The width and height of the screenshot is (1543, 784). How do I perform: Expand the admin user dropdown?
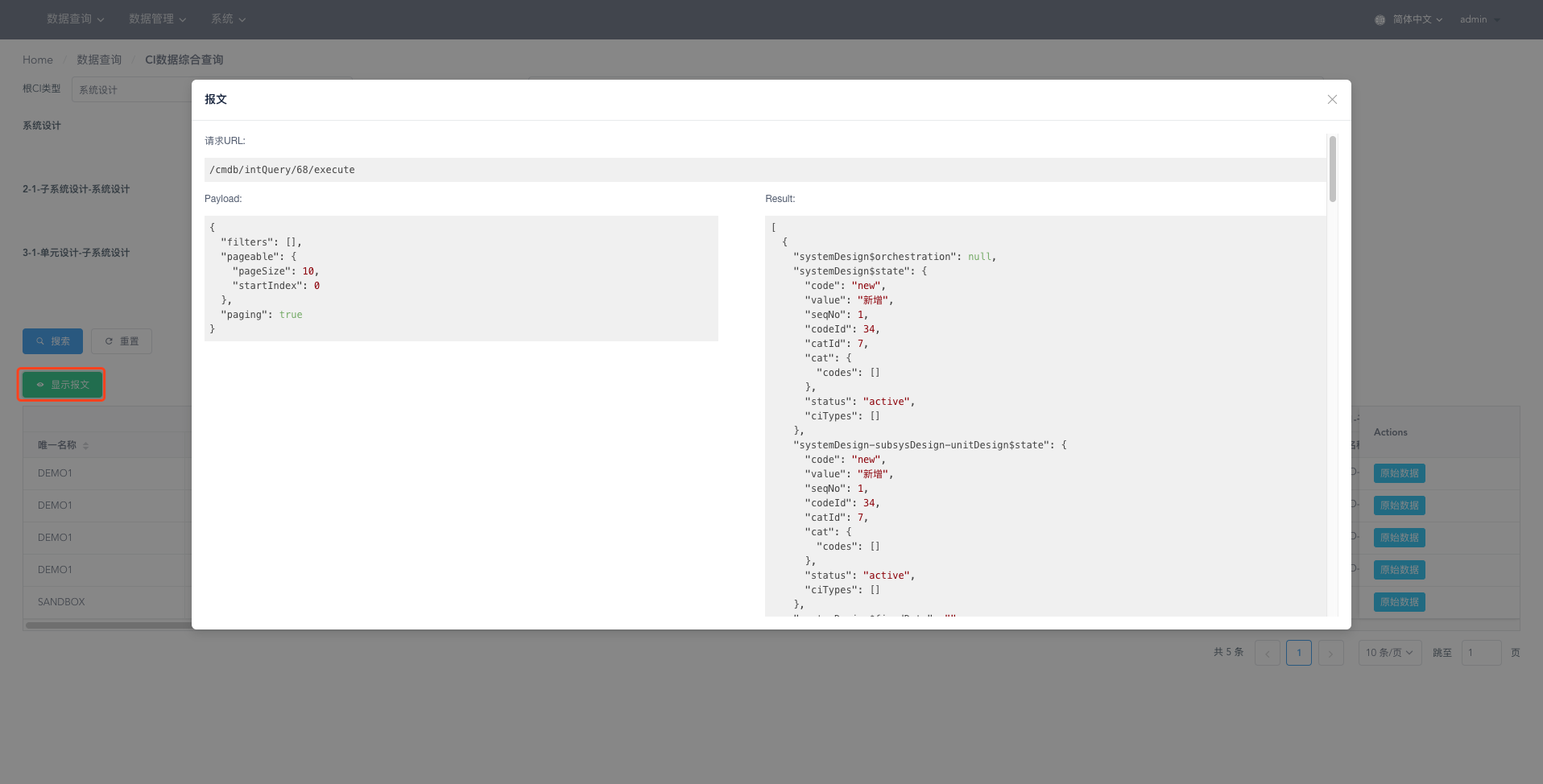[x=1480, y=19]
